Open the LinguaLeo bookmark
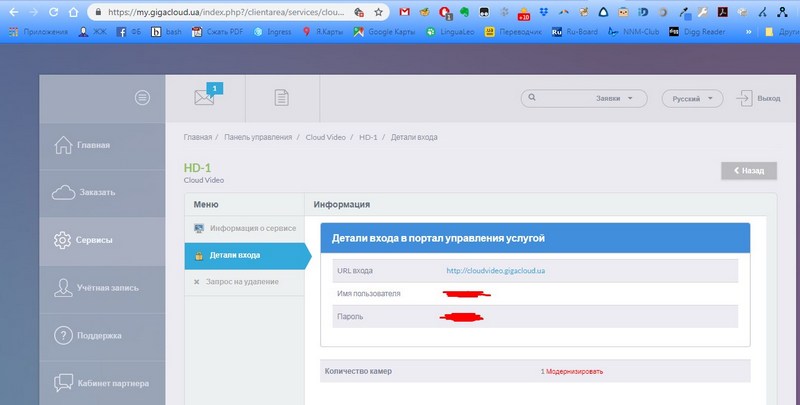The image size is (800, 405). click(x=450, y=32)
